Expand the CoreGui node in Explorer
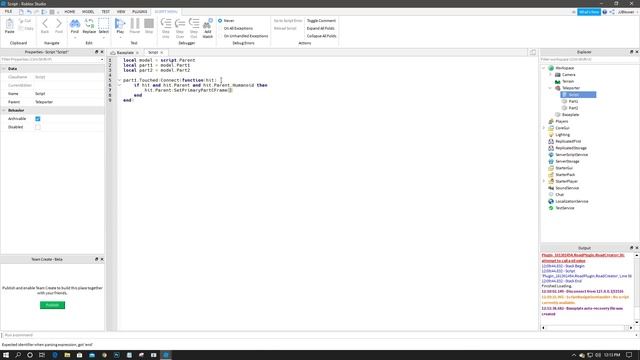 [544, 128]
